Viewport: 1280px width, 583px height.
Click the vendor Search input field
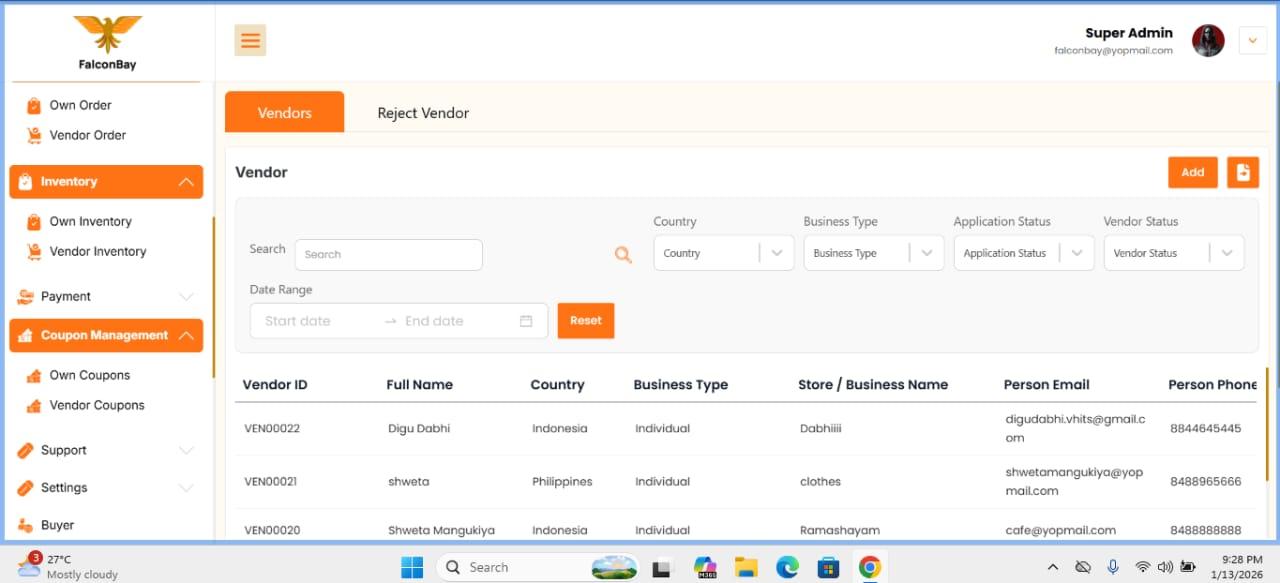pyautogui.click(x=389, y=255)
